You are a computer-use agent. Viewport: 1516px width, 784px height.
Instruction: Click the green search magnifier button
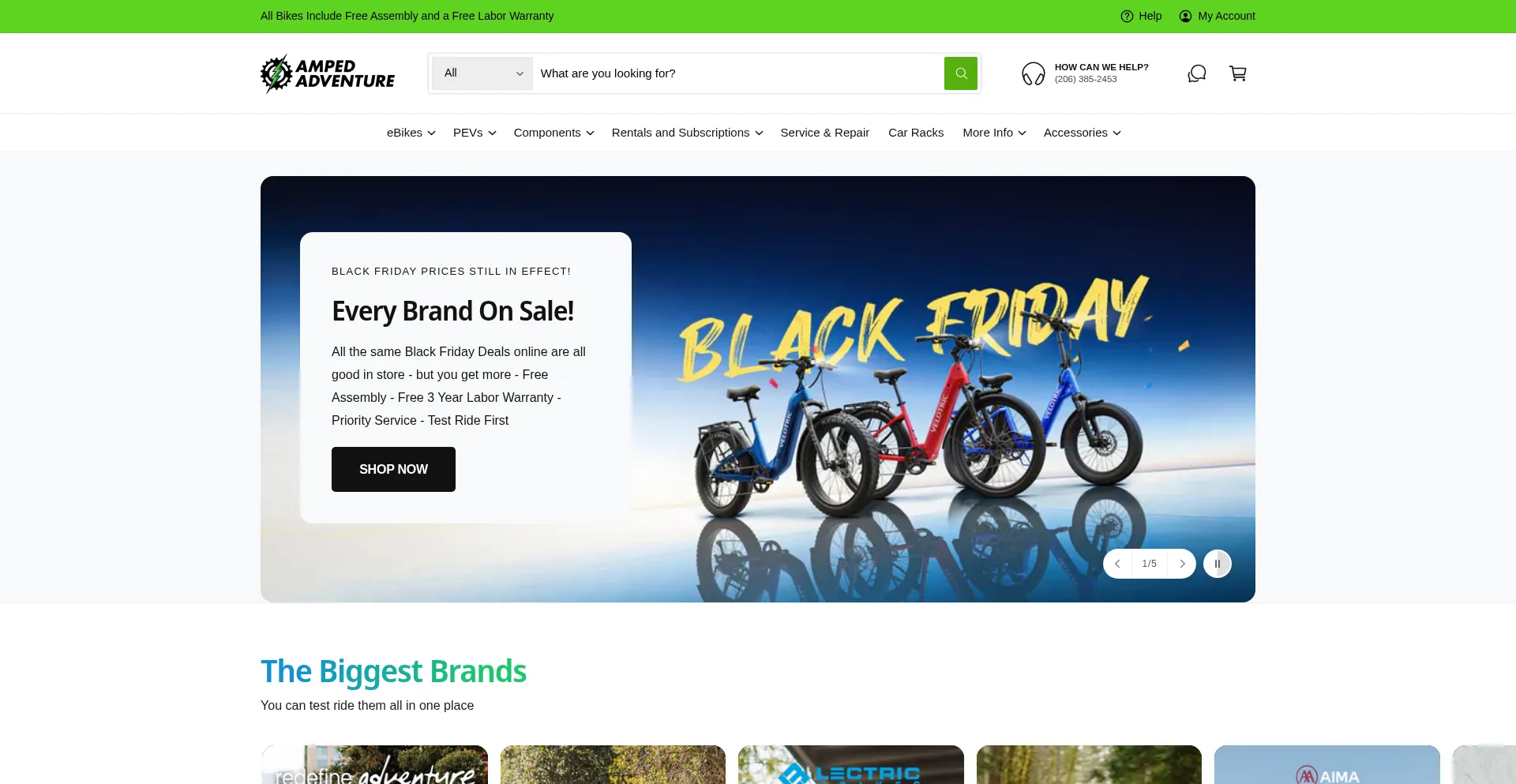[960, 73]
